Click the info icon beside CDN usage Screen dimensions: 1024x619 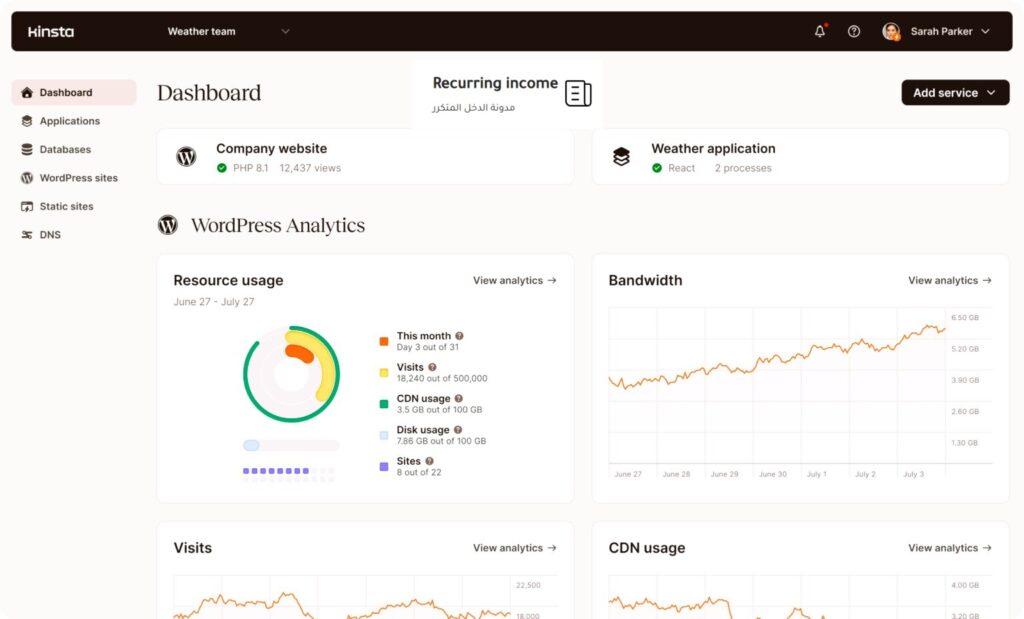pyautogui.click(x=458, y=398)
